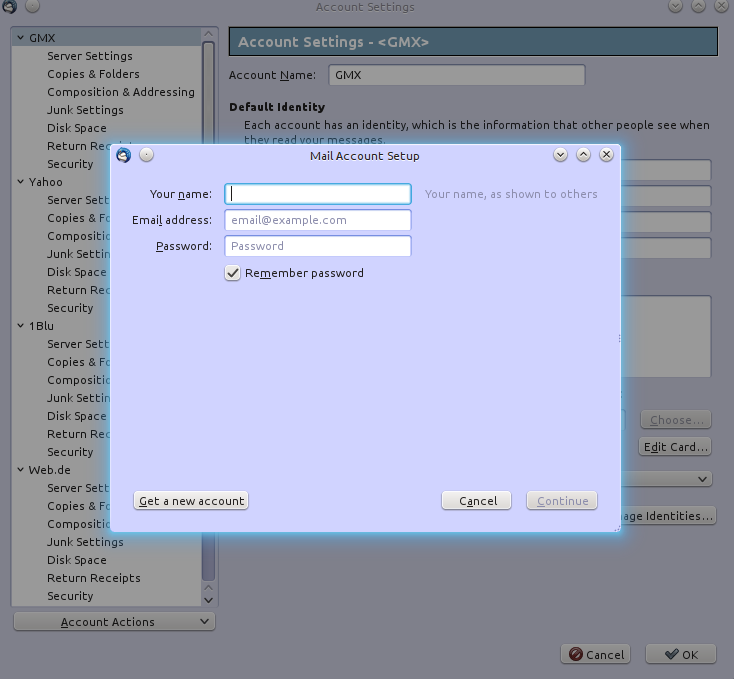This screenshot has width=734, height=679.
Task: Collapse the Yahoo account tree
Action: click(21, 182)
